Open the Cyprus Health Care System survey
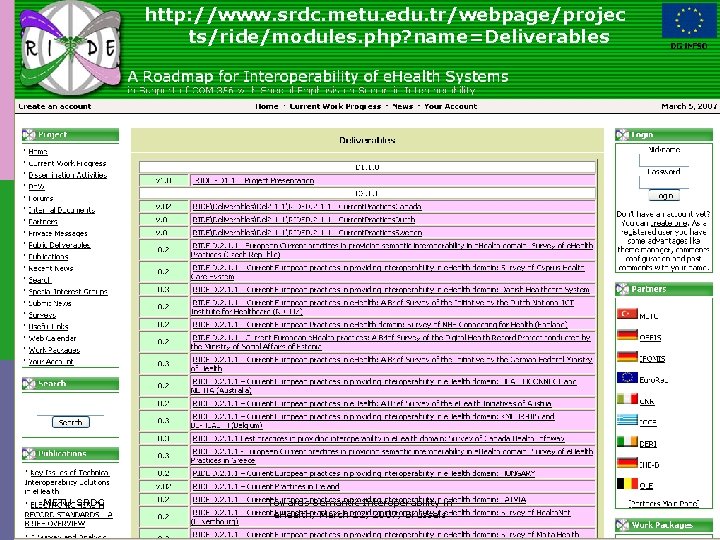 pyautogui.click(x=388, y=272)
